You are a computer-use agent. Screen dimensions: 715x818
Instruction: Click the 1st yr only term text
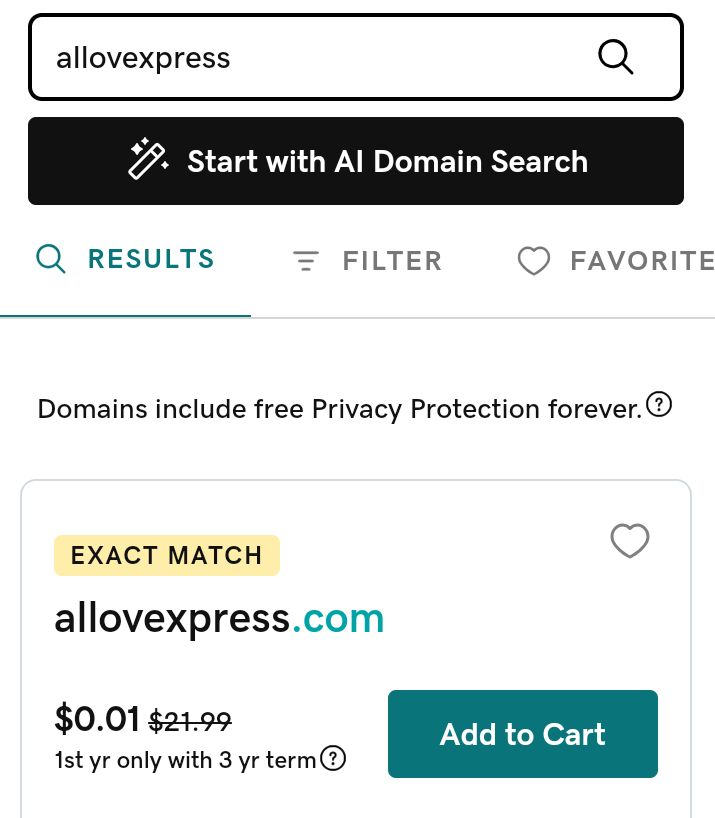click(186, 760)
